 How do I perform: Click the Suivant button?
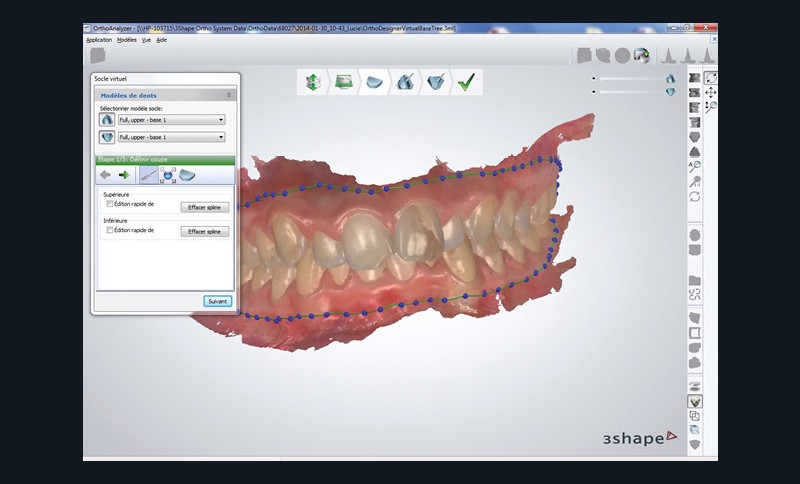(217, 301)
